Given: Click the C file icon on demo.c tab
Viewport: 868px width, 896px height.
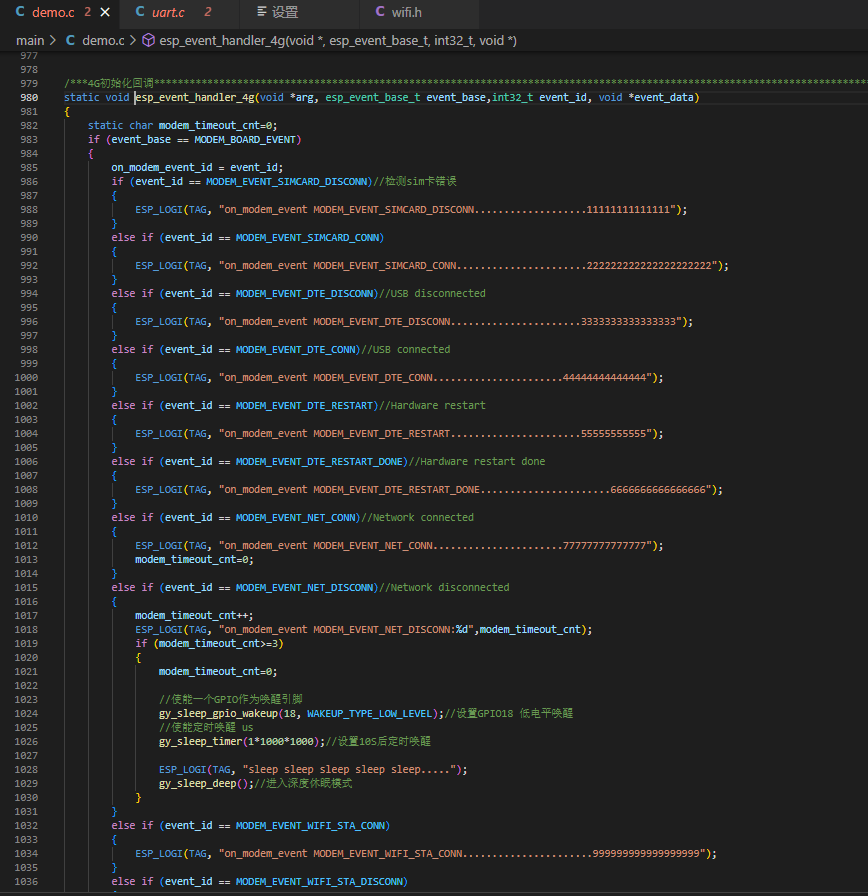Looking at the screenshot, I should pos(20,11).
